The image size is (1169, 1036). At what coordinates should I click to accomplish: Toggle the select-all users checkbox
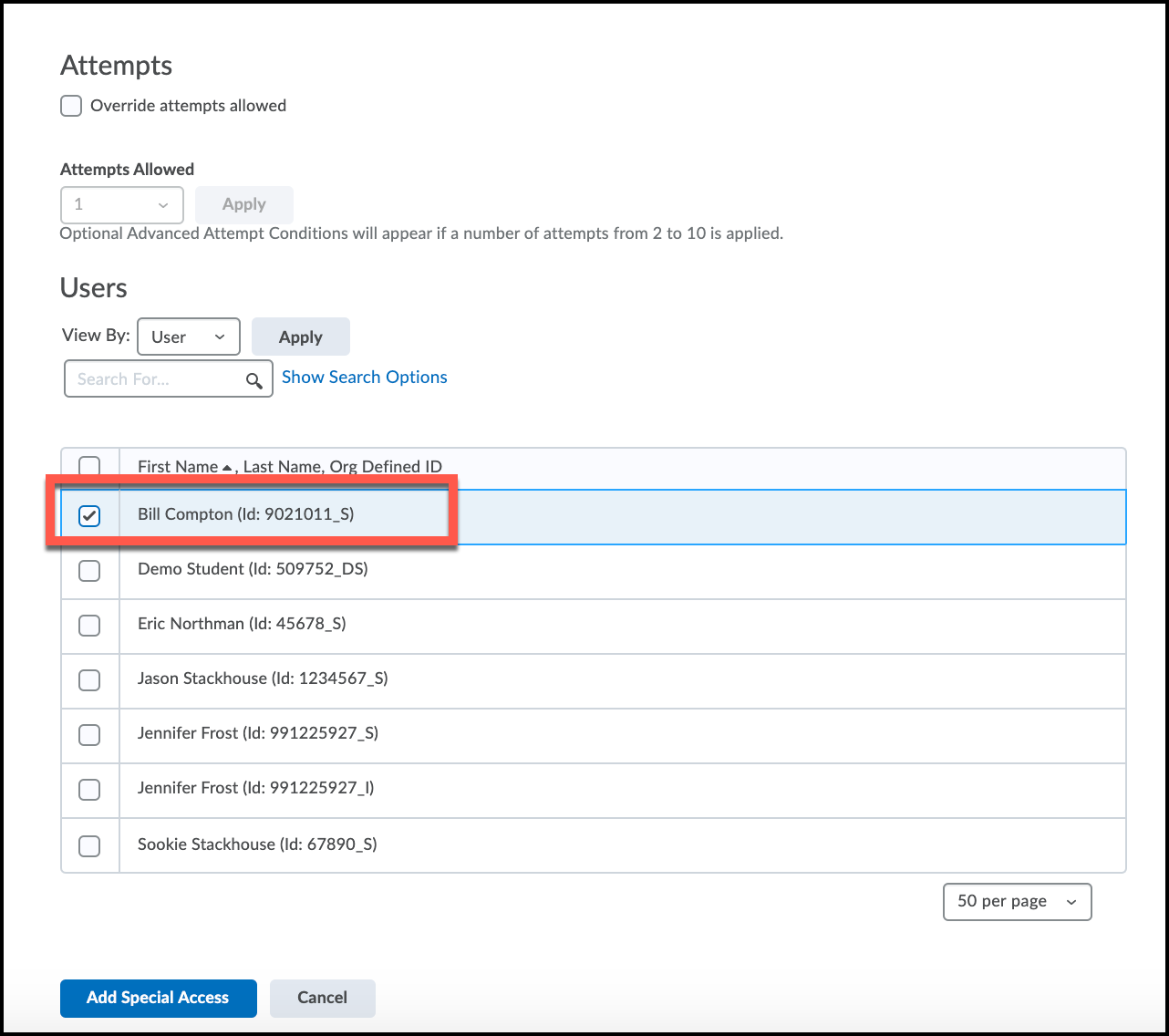pyautogui.click(x=89, y=466)
